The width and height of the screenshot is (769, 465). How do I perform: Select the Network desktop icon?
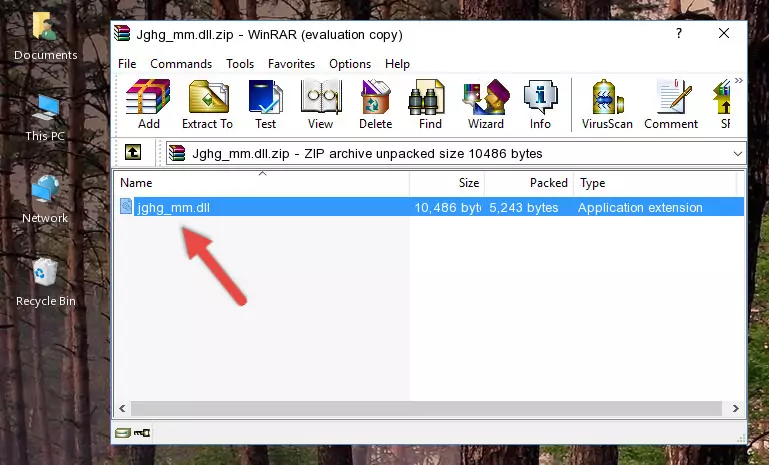point(45,200)
